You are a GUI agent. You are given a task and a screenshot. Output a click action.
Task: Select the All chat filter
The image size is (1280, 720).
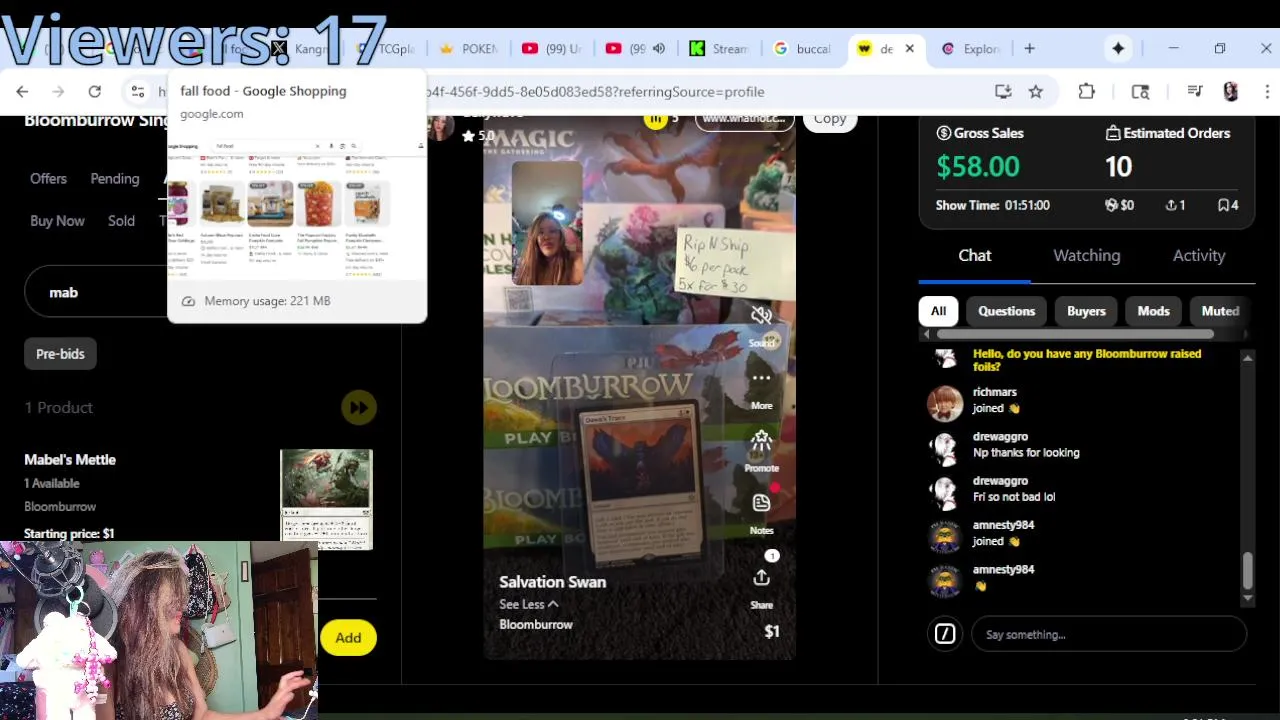[x=938, y=311]
